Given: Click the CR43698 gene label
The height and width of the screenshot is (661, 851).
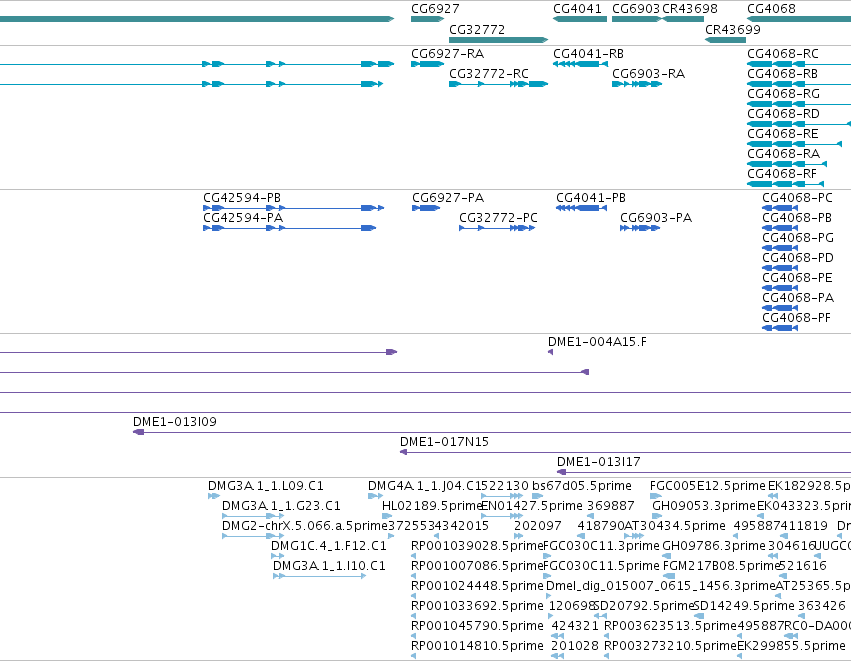Looking at the screenshot, I should 690,9.
